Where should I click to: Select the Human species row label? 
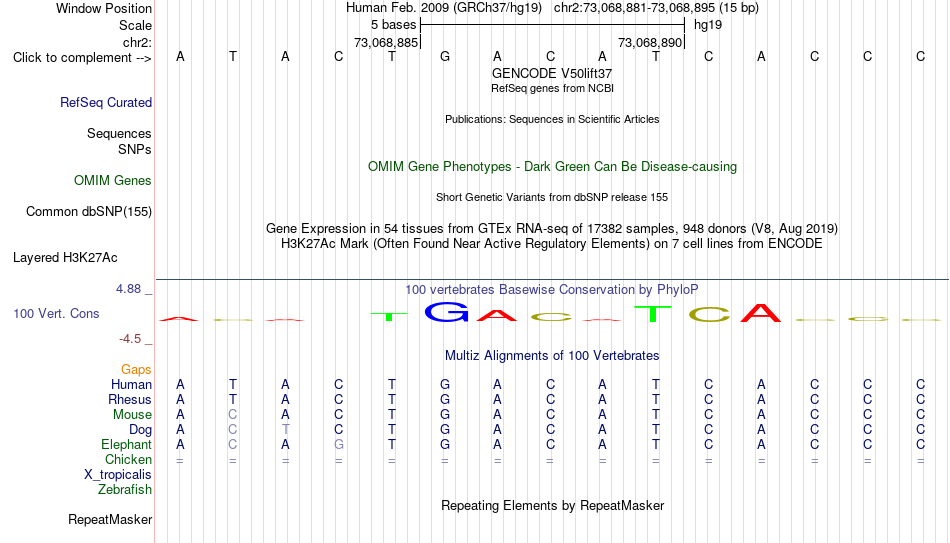click(x=131, y=384)
